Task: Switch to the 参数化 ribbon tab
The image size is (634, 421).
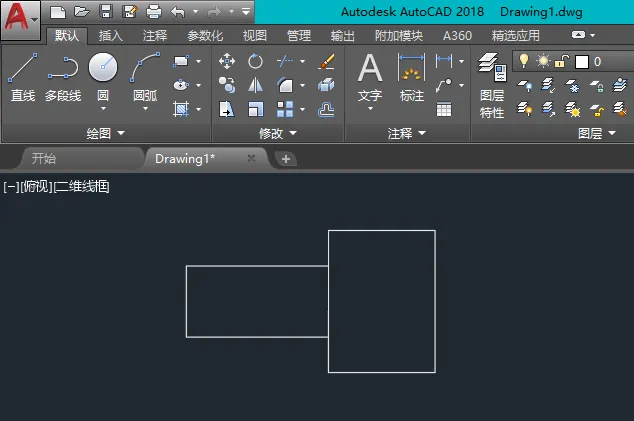Action: coord(205,36)
